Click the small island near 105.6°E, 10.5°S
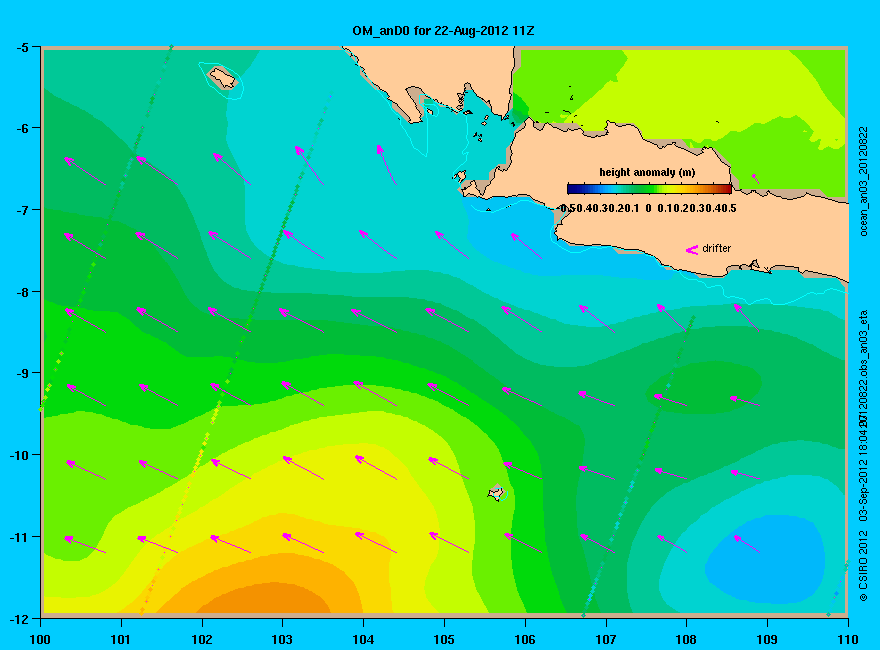 pyautogui.click(x=496, y=493)
